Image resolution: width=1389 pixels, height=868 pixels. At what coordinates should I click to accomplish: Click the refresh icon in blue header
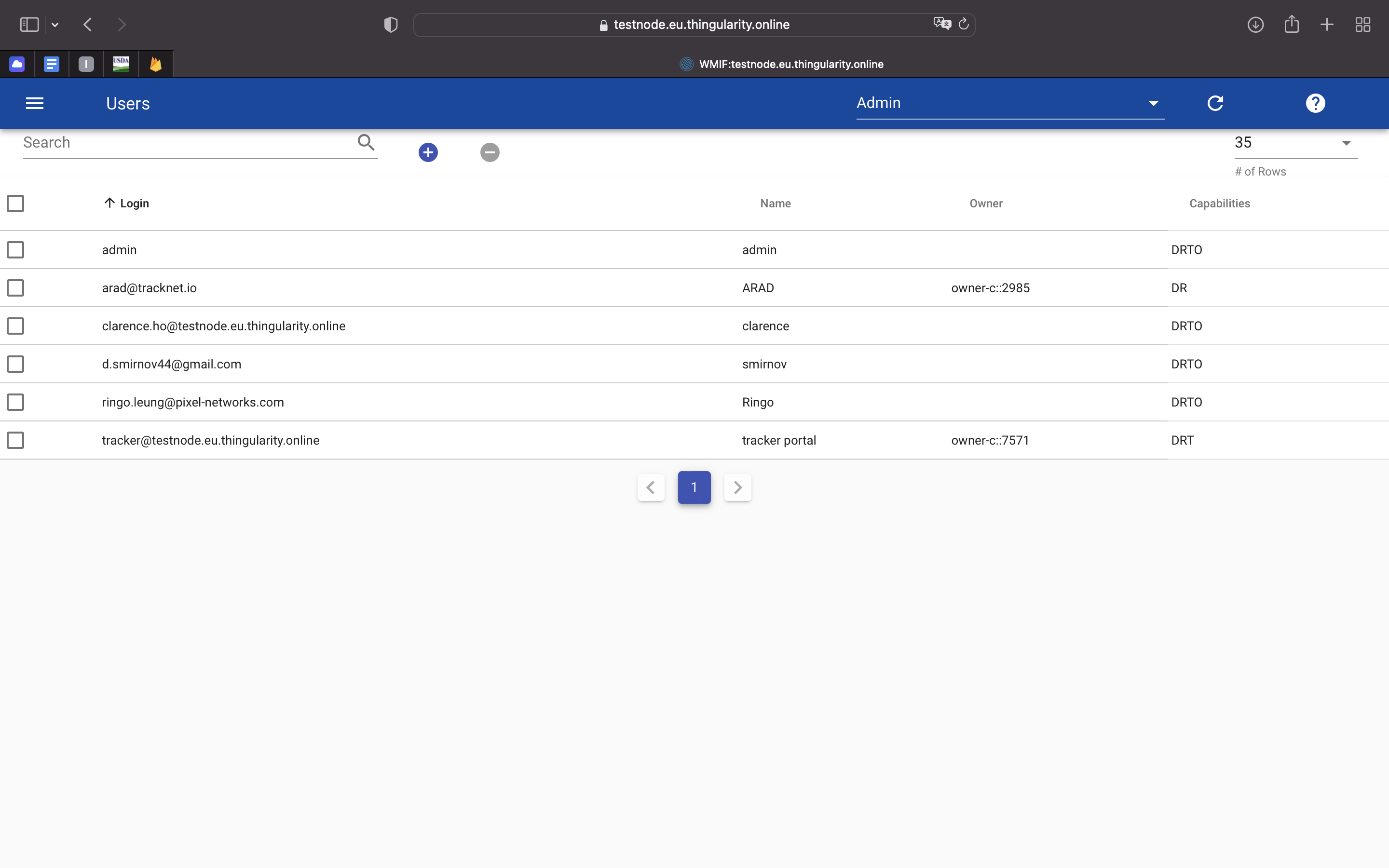click(1215, 103)
